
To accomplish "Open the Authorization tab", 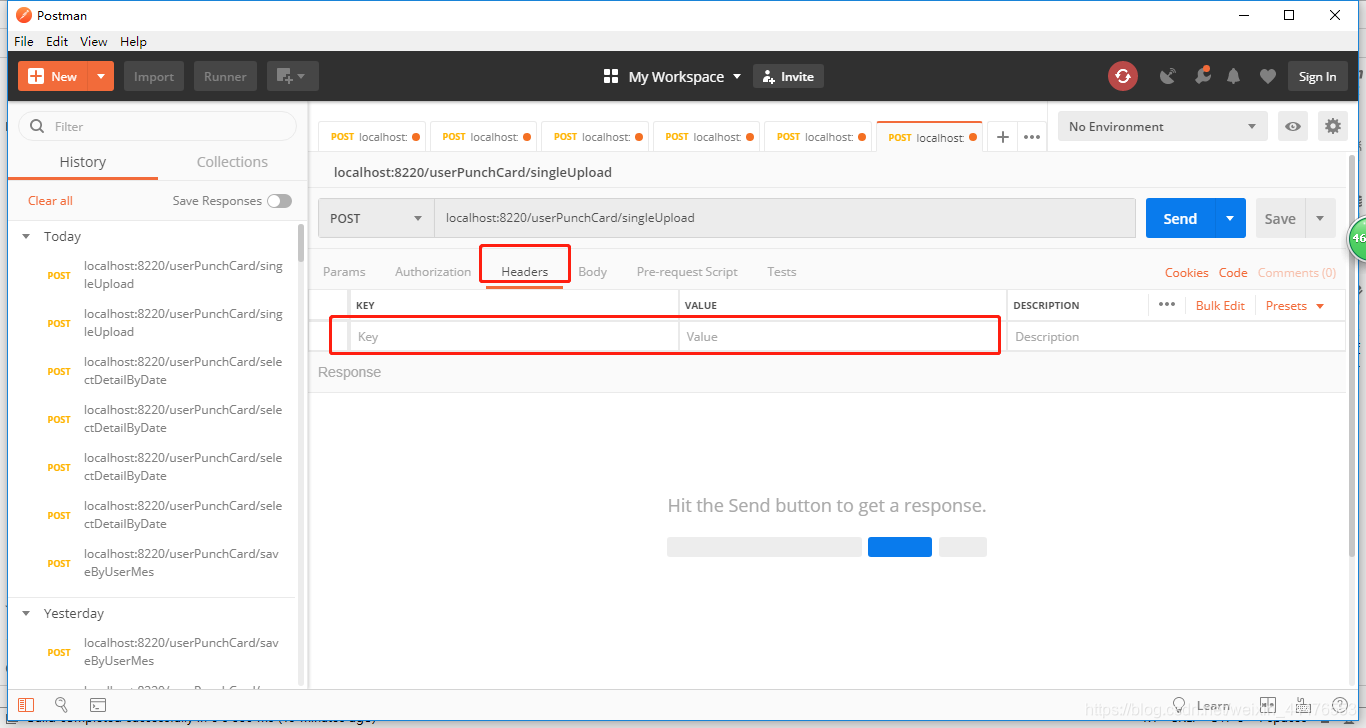I will pyautogui.click(x=433, y=271).
